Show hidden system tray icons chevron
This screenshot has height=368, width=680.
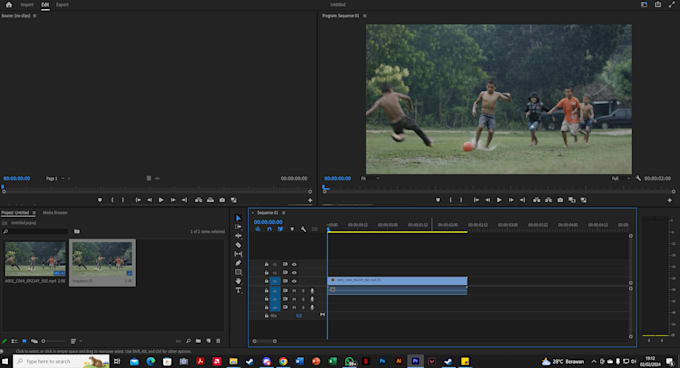click(x=594, y=361)
